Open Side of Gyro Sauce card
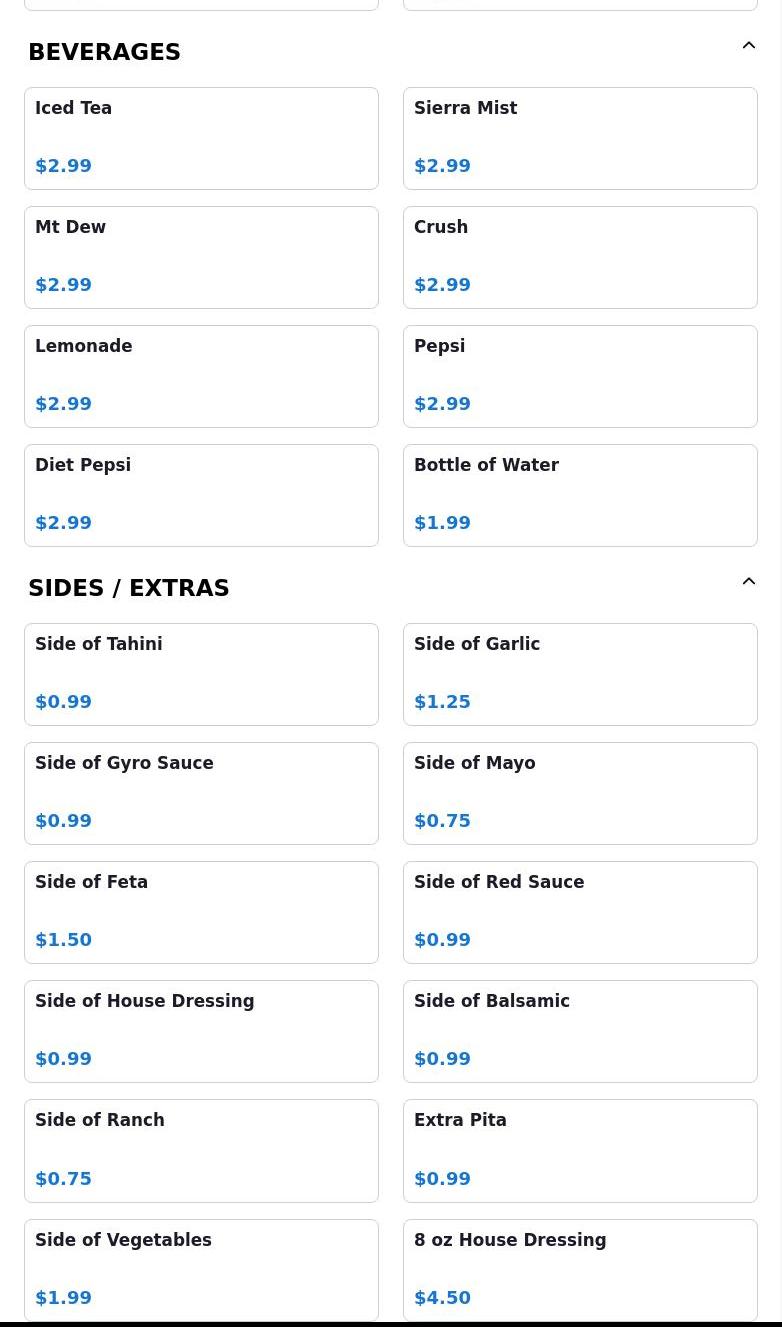The width and height of the screenshot is (782, 1327). coord(201,793)
